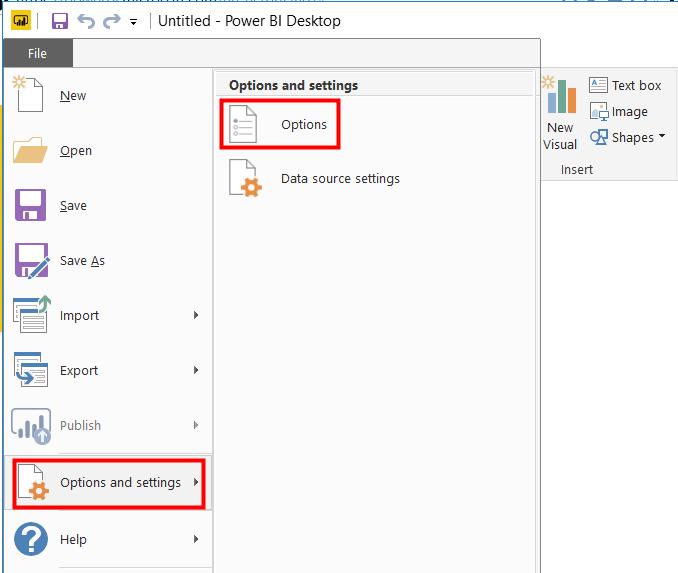This screenshot has height=573, width=678.
Task: Click the Save As floppy-with-pencil icon
Action: click(32, 260)
